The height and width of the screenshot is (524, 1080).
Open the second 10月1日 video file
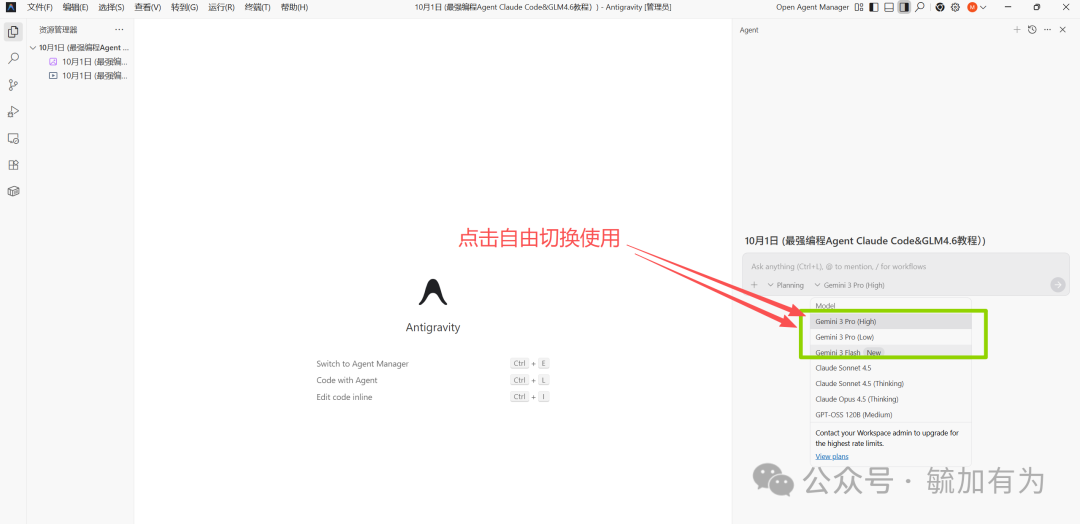(x=88, y=75)
